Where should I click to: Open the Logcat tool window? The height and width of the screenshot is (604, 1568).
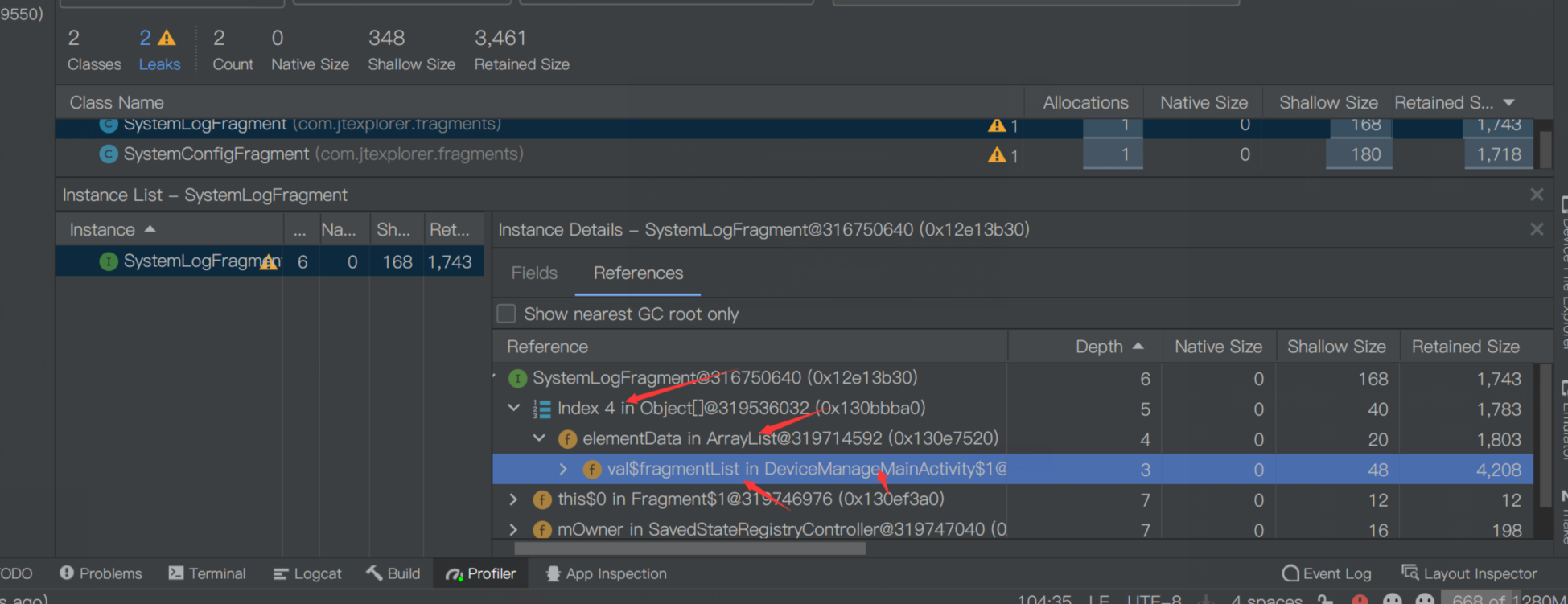pyautogui.click(x=307, y=573)
